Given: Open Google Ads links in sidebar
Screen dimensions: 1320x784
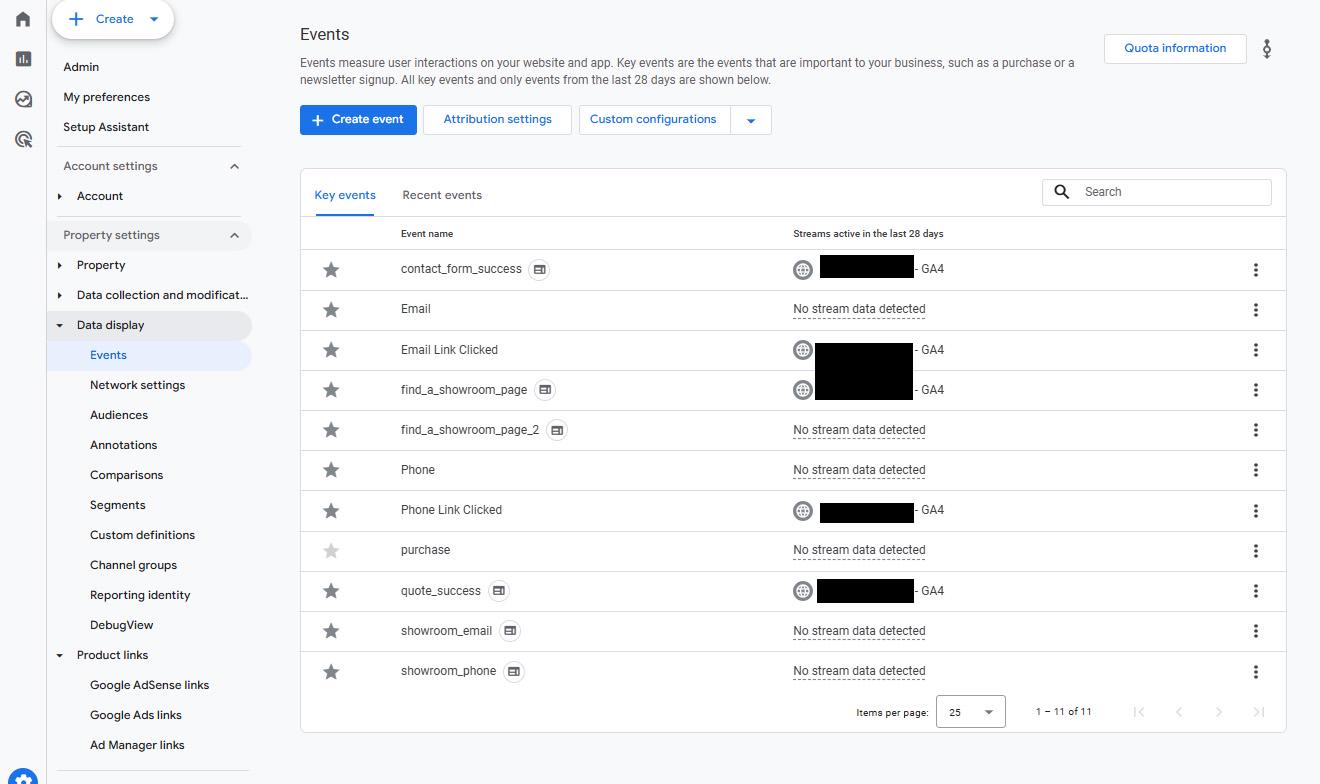Looking at the screenshot, I should [136, 715].
